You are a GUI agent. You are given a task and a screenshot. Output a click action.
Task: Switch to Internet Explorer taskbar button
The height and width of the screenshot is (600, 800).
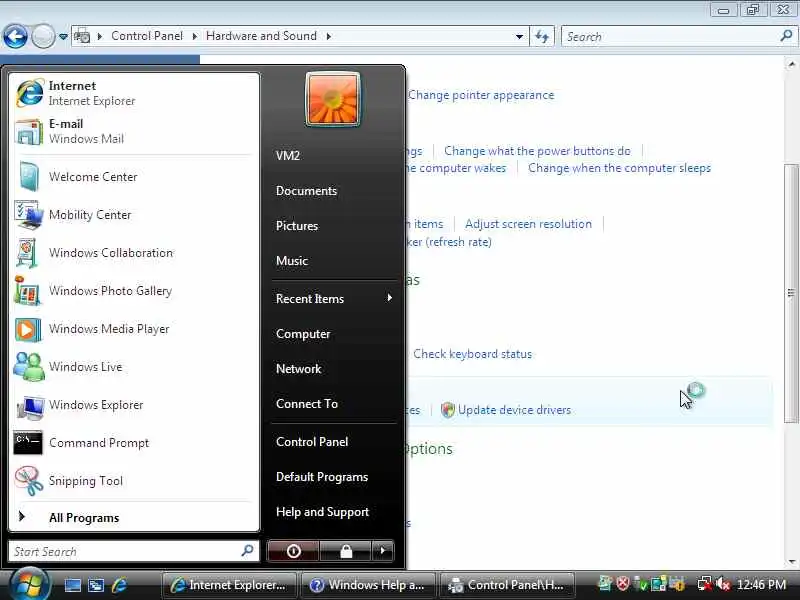pyautogui.click(x=229, y=585)
